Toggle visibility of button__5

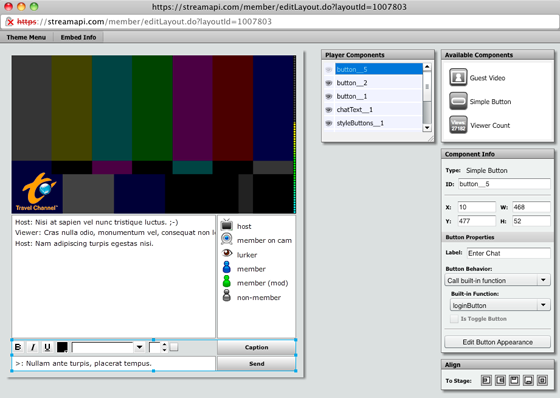329,69
